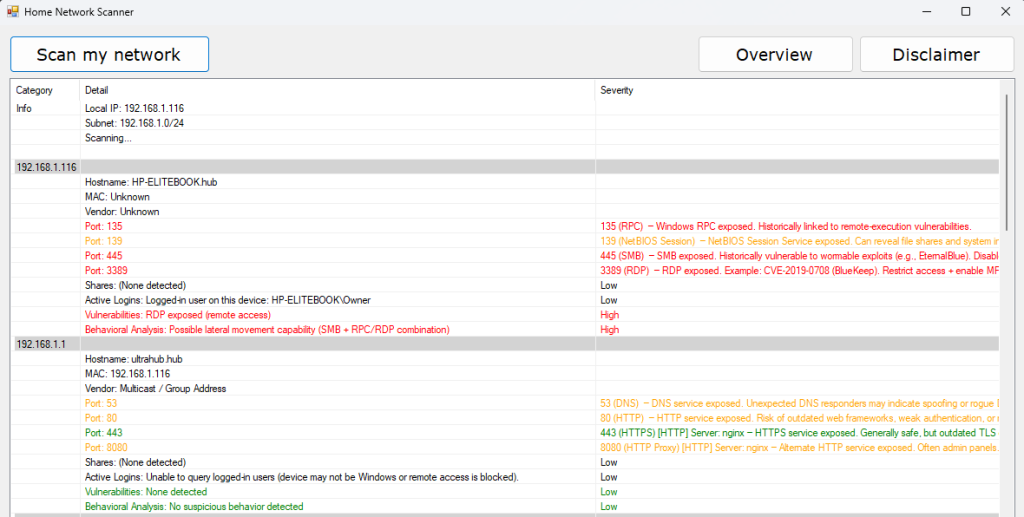Viewport: 1024px width, 517px height.
Task: Select Hostname: ultrahub.hub row
Action: pyautogui.click(x=133, y=359)
